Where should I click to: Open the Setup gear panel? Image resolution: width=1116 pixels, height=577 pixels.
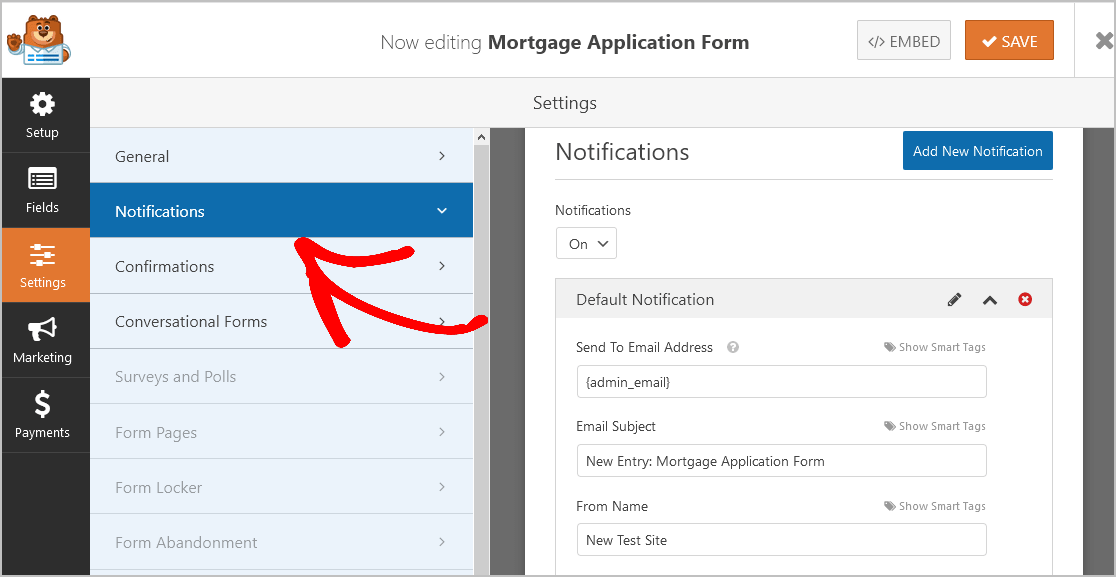pyautogui.click(x=43, y=115)
